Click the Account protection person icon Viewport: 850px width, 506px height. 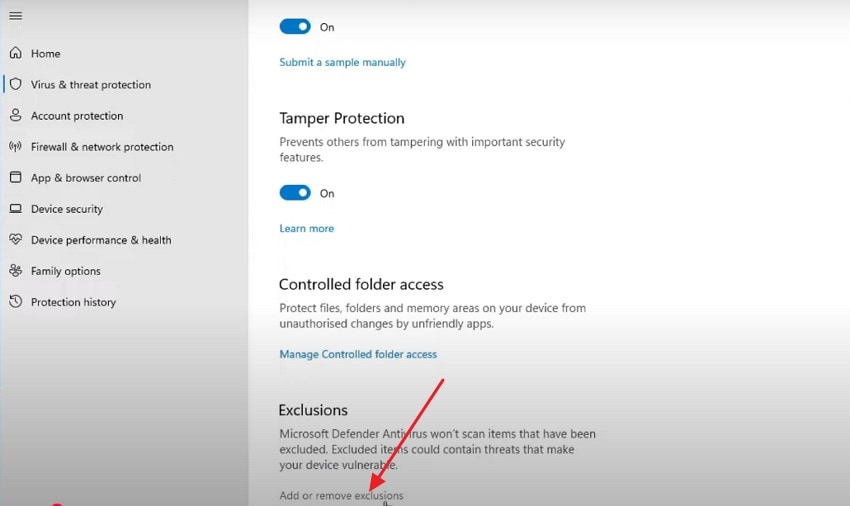pyautogui.click(x=15, y=116)
